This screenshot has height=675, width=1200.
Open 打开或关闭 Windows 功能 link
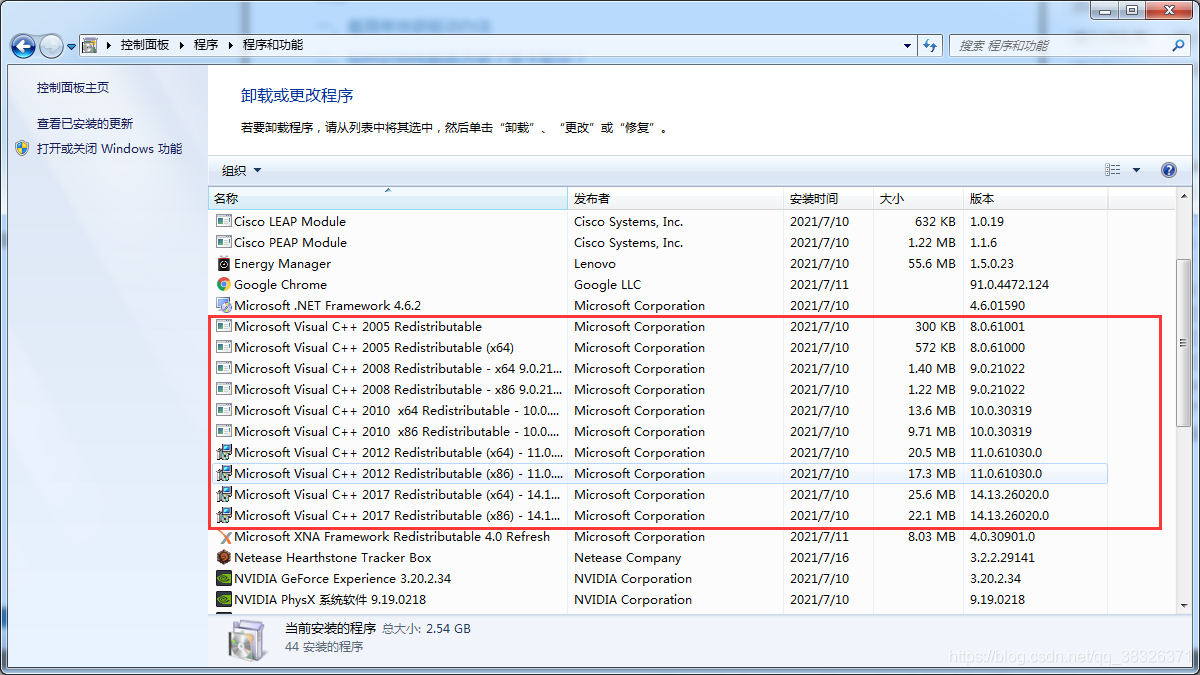click(110, 149)
